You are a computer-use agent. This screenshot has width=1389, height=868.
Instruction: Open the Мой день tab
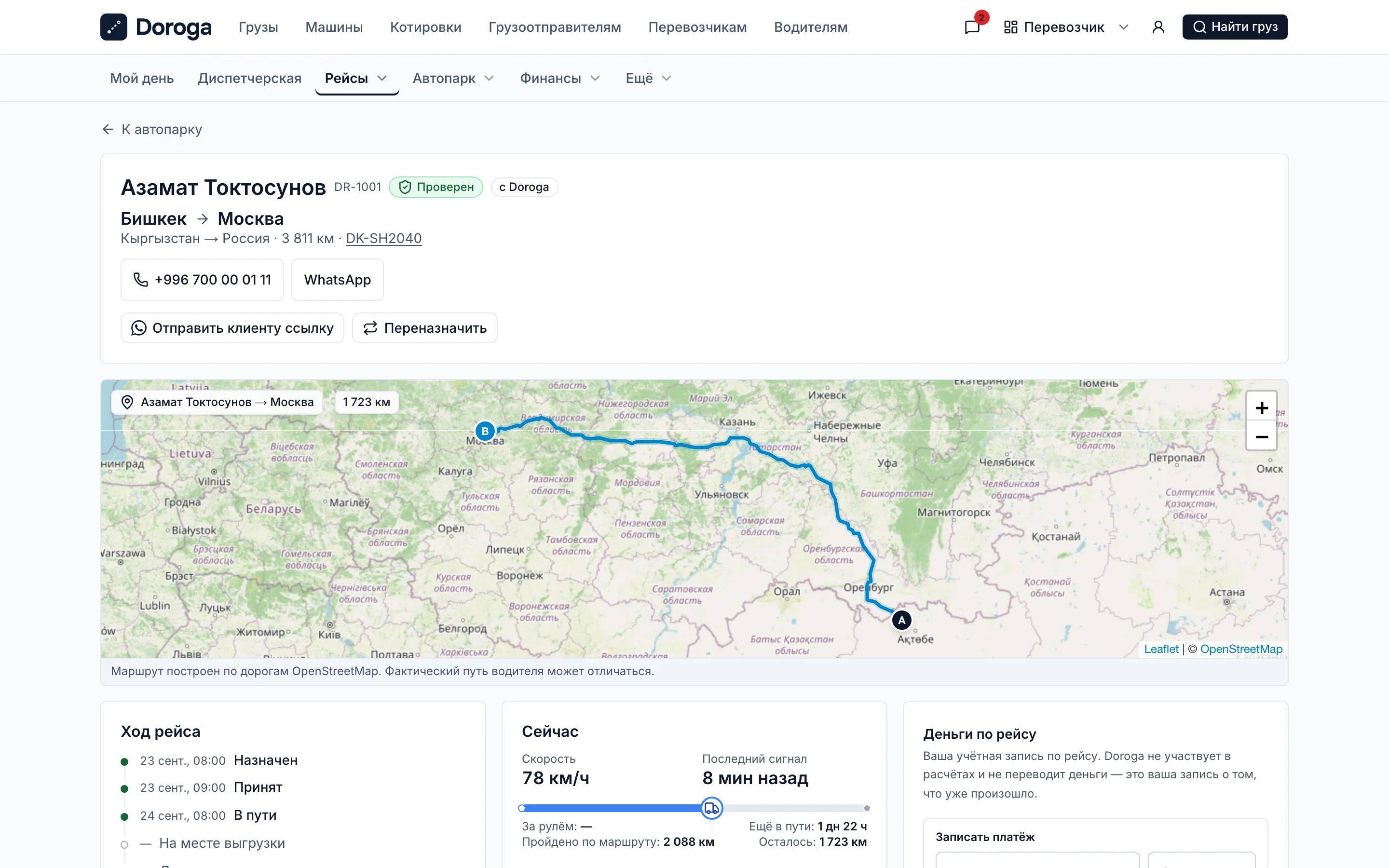pyautogui.click(x=142, y=78)
